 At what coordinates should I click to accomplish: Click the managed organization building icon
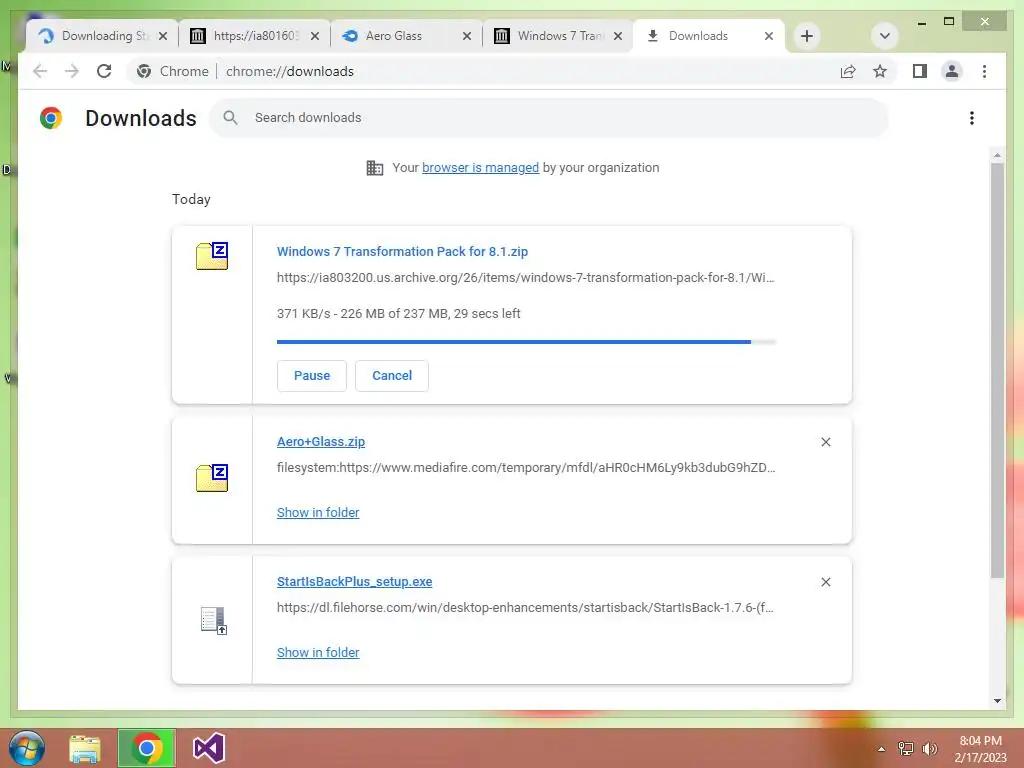point(375,168)
